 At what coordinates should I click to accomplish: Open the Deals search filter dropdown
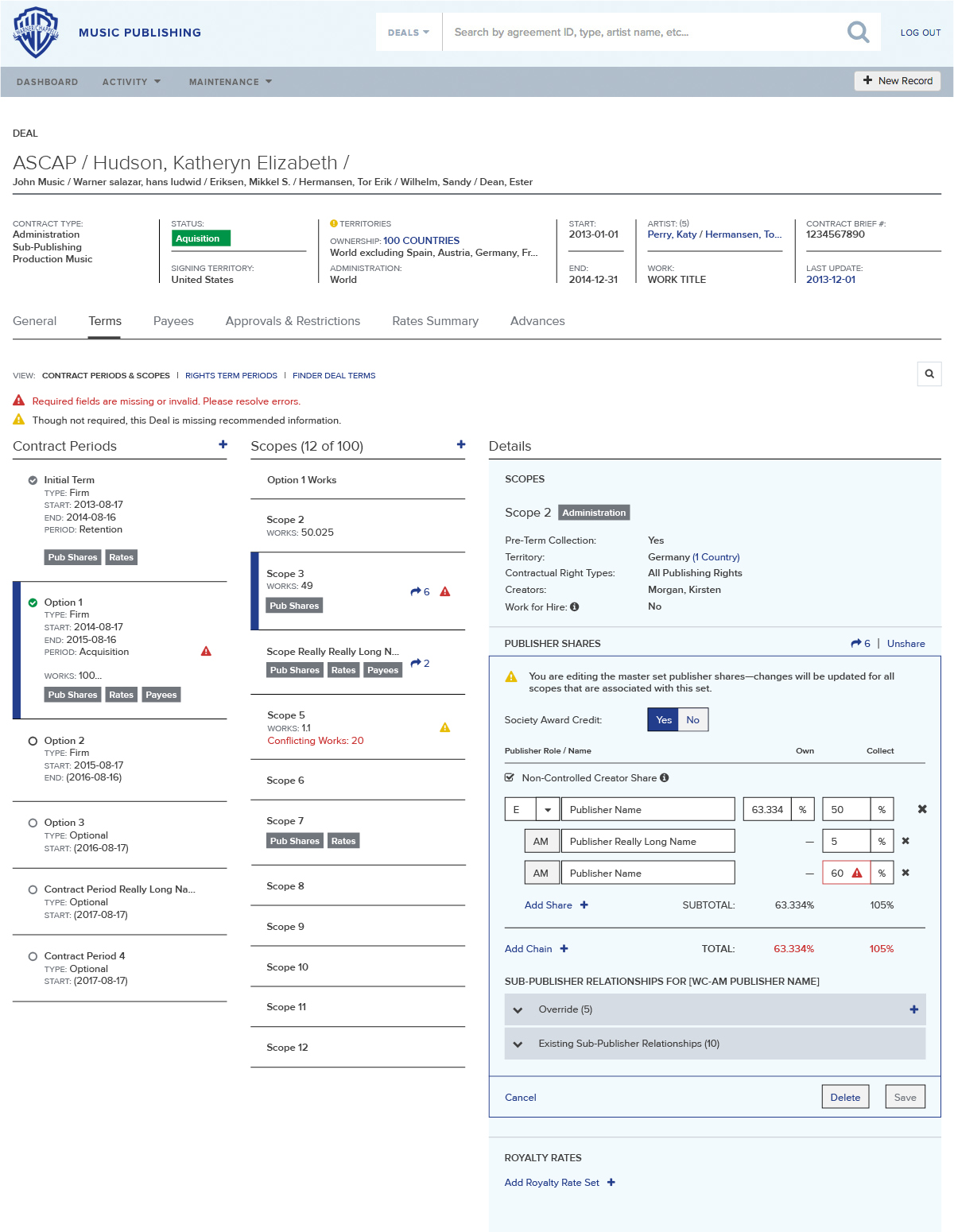[x=409, y=33]
